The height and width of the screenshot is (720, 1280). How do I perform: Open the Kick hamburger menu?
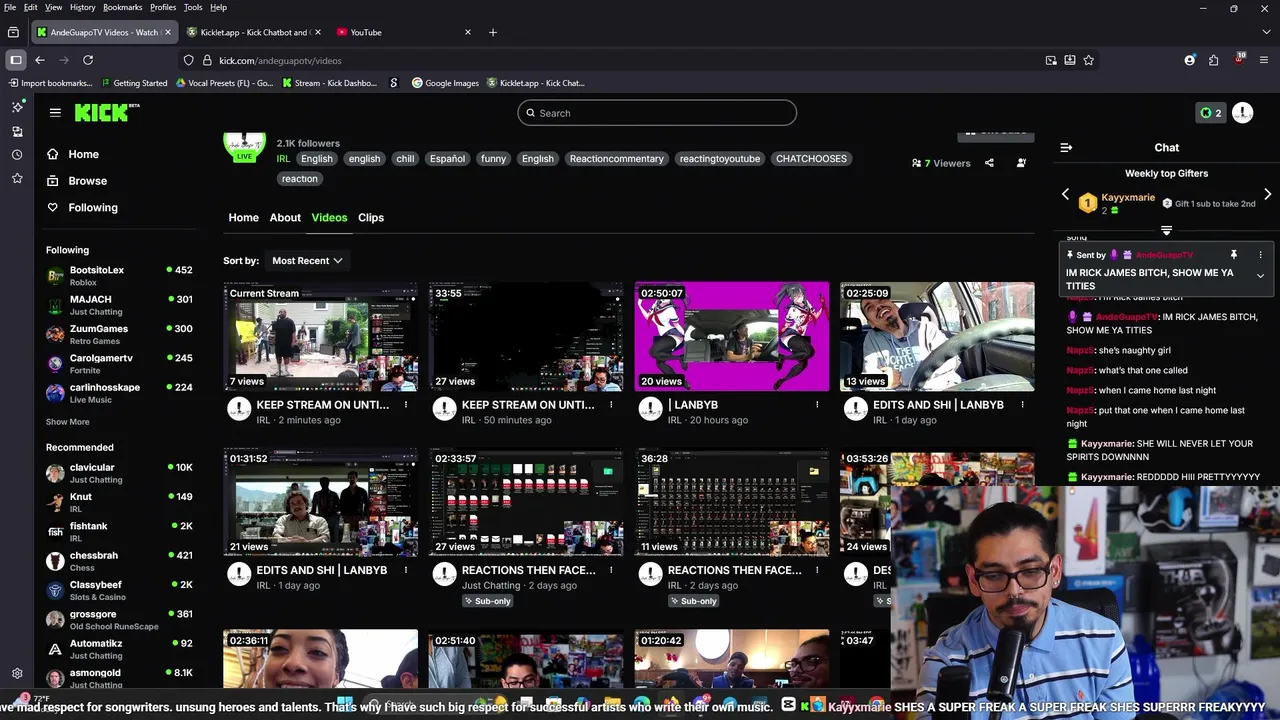coord(55,113)
